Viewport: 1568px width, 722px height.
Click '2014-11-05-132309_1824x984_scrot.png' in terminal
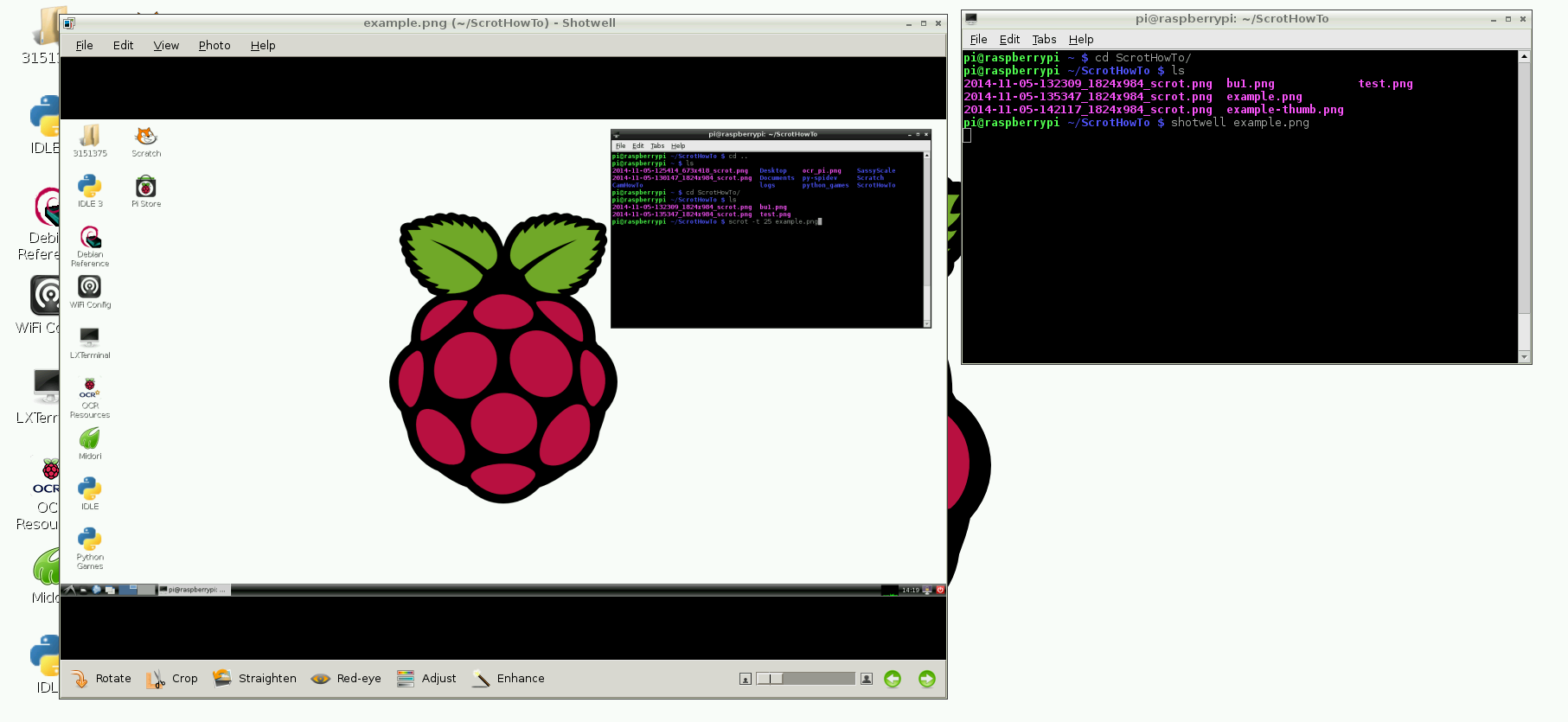point(1088,84)
